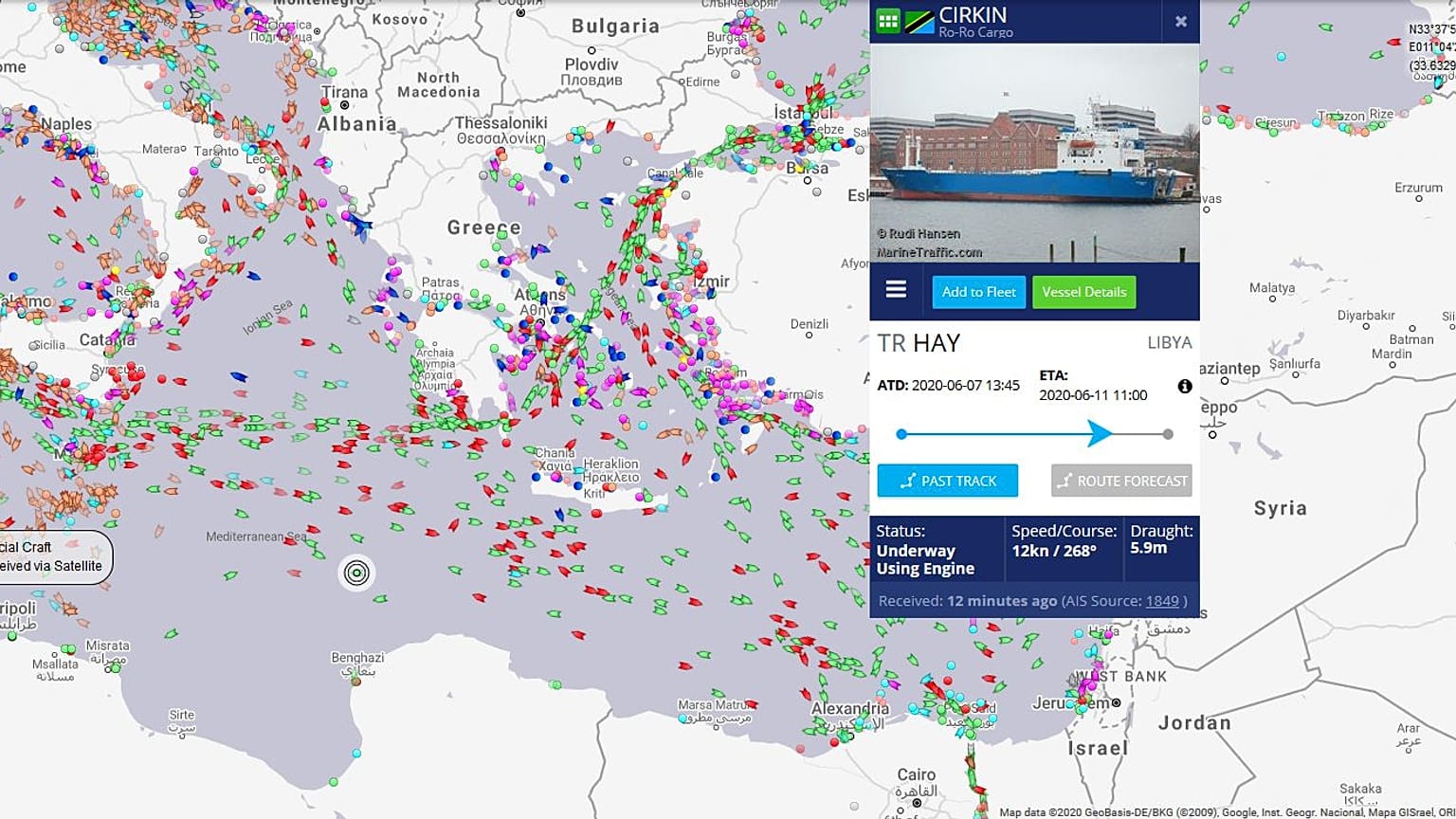The image size is (1456, 819).
Task: Click the Alexandria city label
Action: (849, 708)
